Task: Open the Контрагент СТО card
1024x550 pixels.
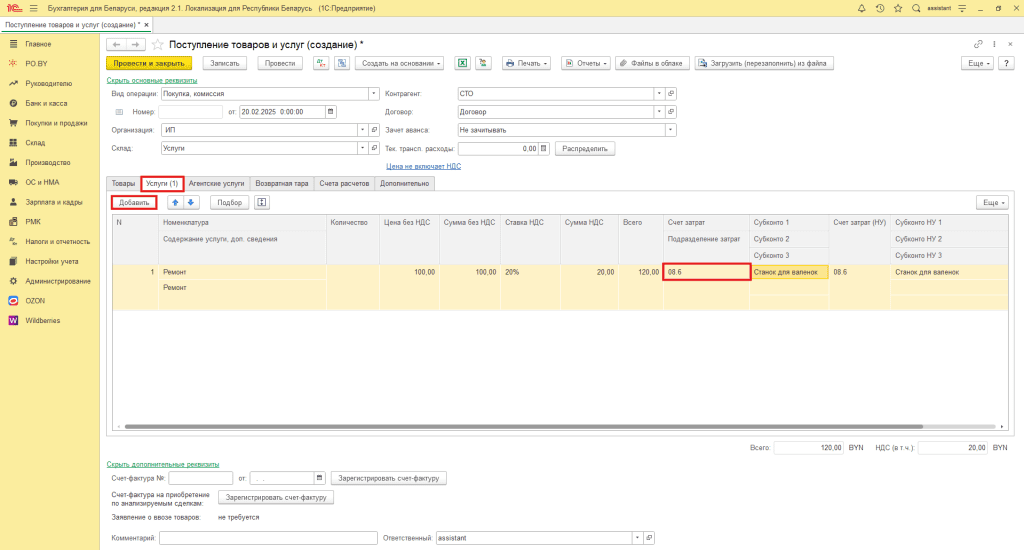Action: click(671, 93)
